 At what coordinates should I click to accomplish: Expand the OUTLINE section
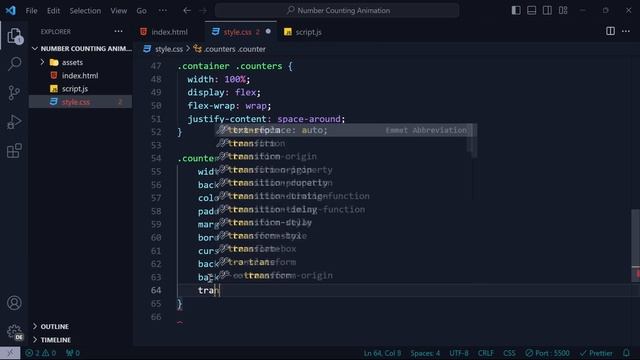(81, 327)
